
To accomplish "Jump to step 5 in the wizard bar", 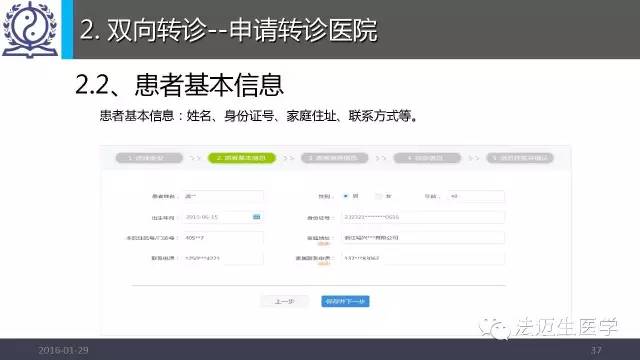I will 520,158.
